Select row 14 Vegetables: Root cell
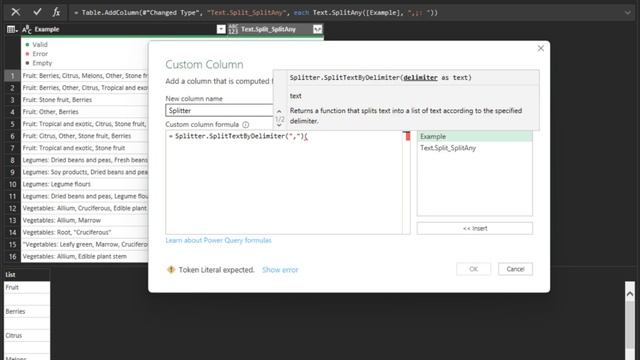640x360 pixels. click(x=85, y=232)
